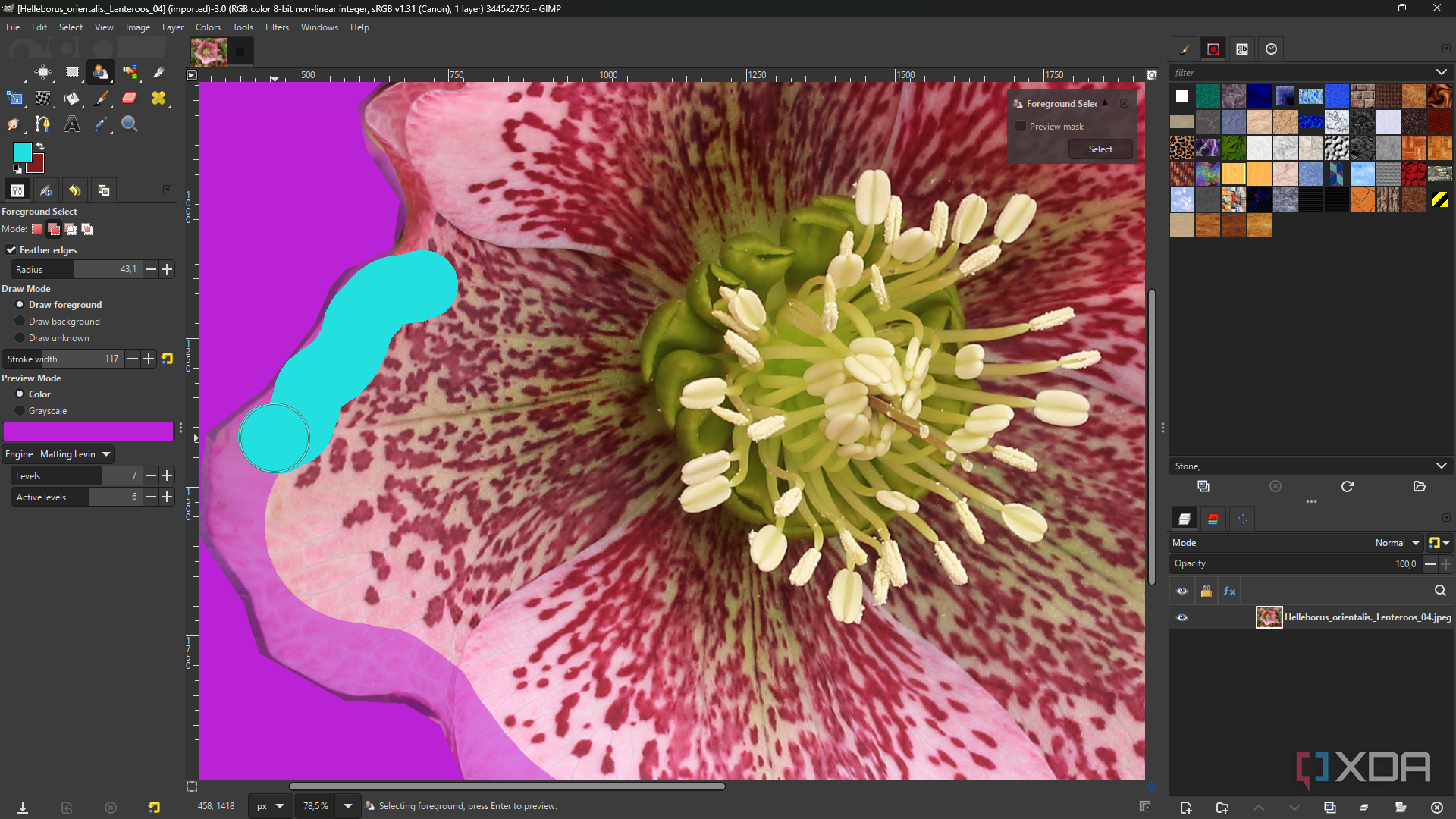Viewport: 1456px width, 819px height.
Task: Select the Text tool
Action: 72,124
